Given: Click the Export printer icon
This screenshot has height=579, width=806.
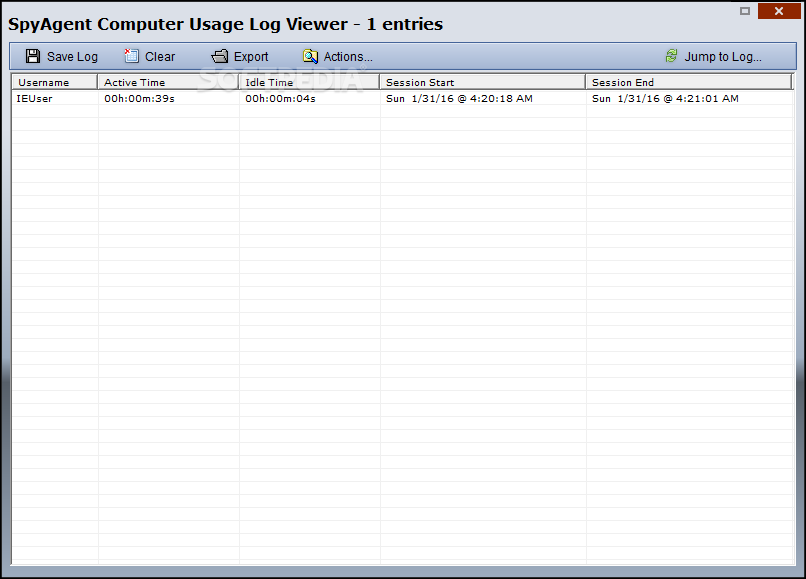Looking at the screenshot, I should (x=220, y=56).
